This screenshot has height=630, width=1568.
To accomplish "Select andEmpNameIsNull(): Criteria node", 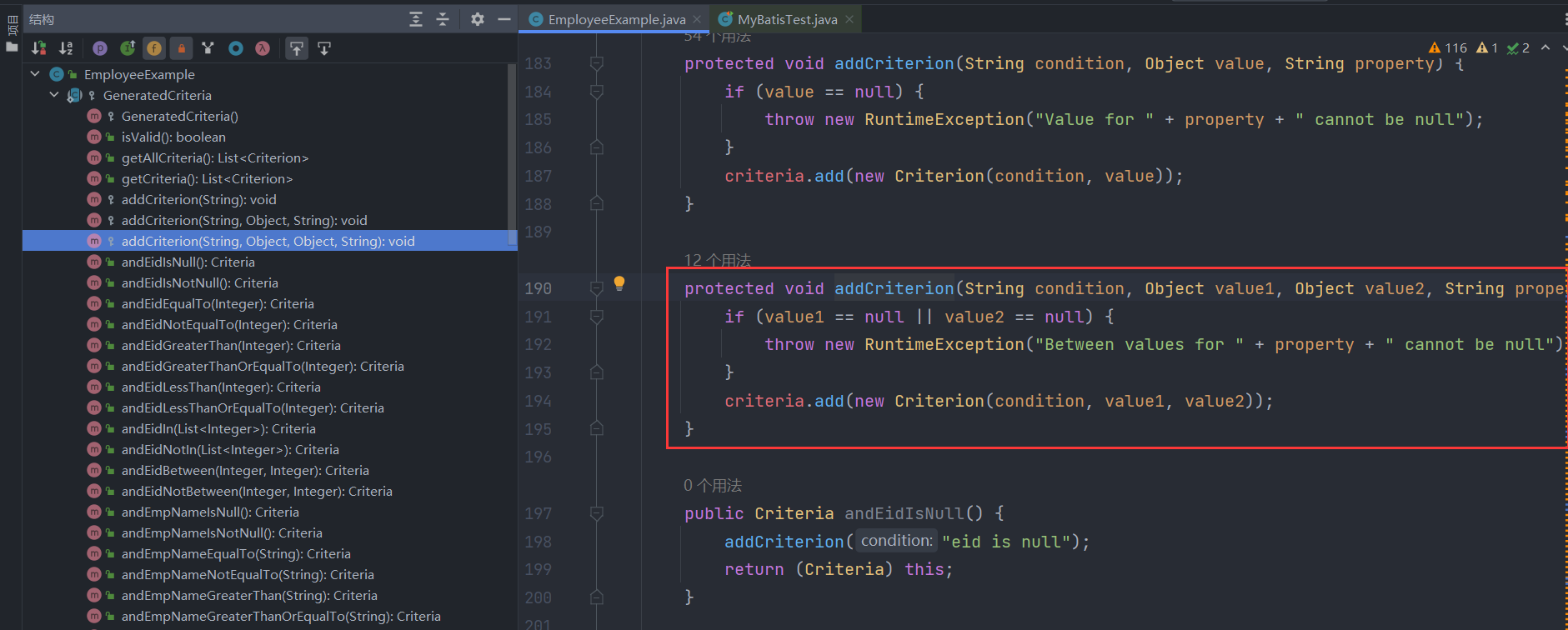I will click(210, 512).
